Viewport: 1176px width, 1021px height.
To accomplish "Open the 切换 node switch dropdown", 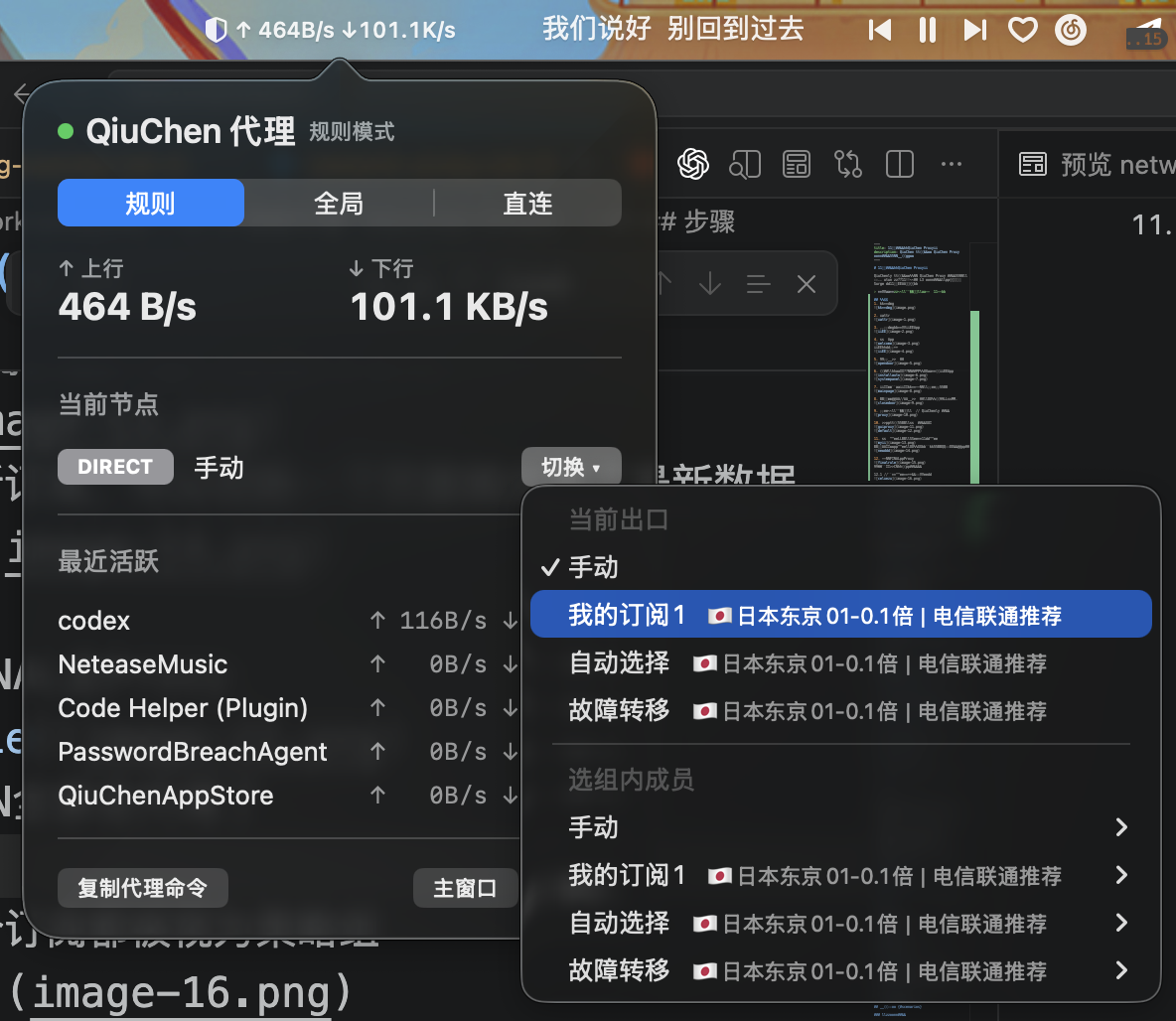I will pos(571,467).
